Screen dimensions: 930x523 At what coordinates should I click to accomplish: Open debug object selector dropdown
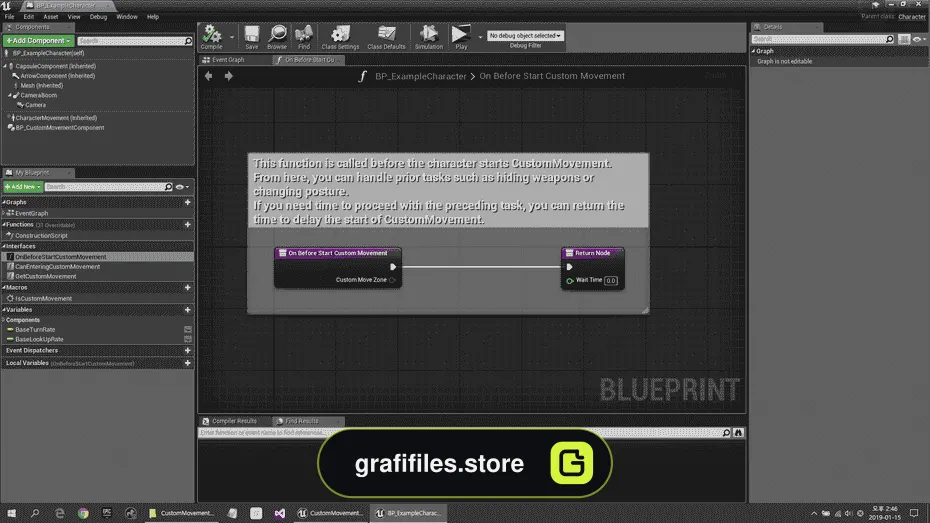[x=525, y=36]
